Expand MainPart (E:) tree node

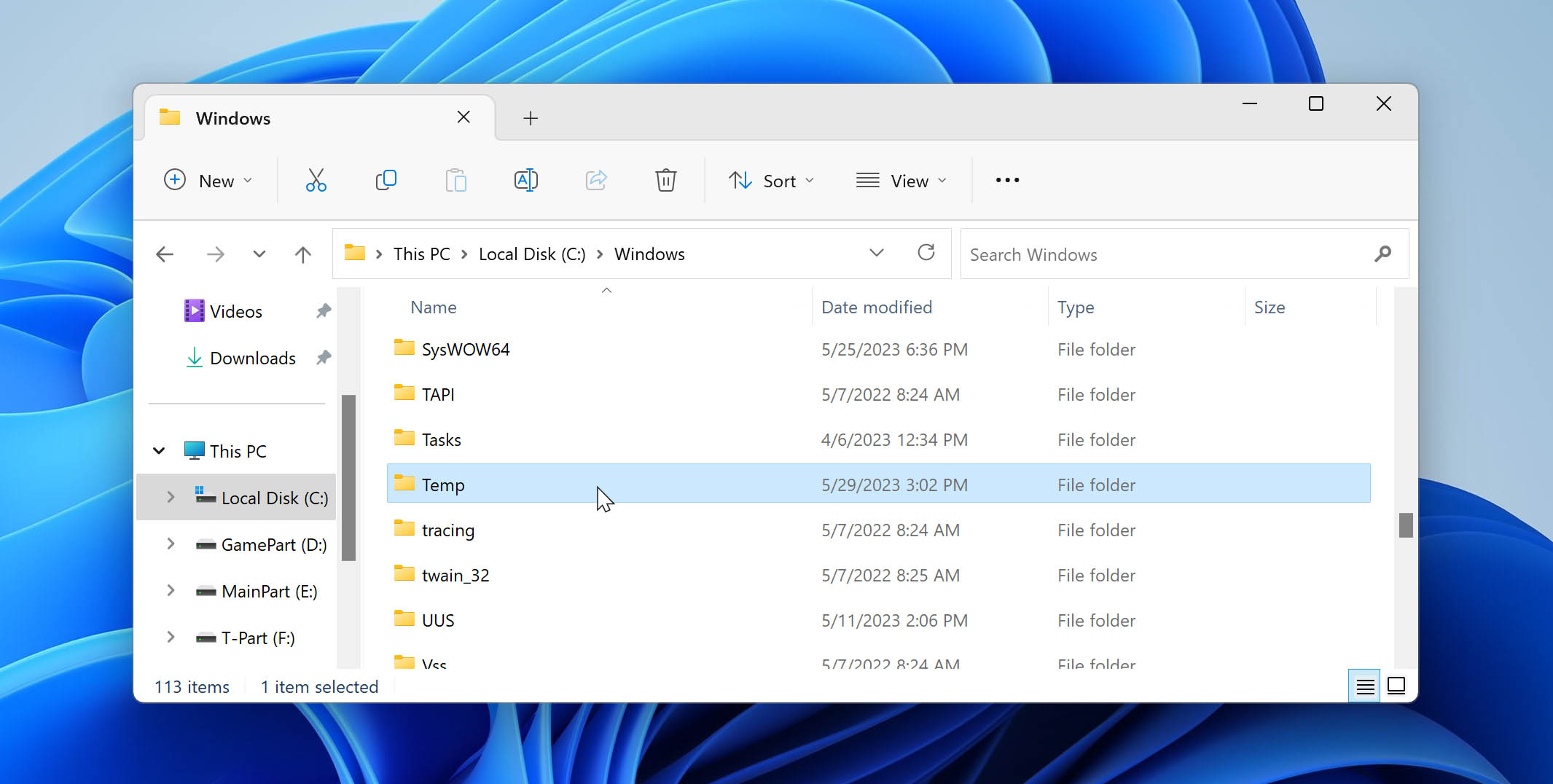tap(171, 590)
